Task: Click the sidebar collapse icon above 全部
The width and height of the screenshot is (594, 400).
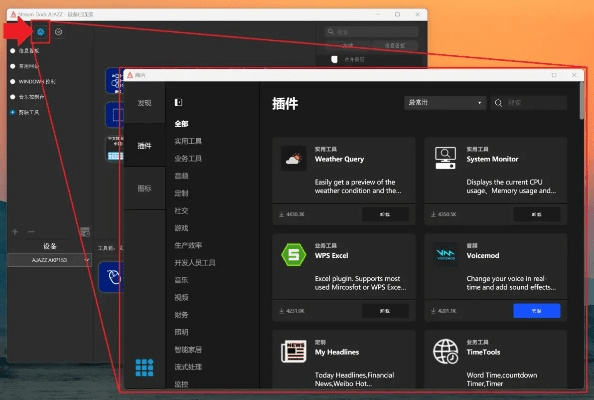Action: 178,102
